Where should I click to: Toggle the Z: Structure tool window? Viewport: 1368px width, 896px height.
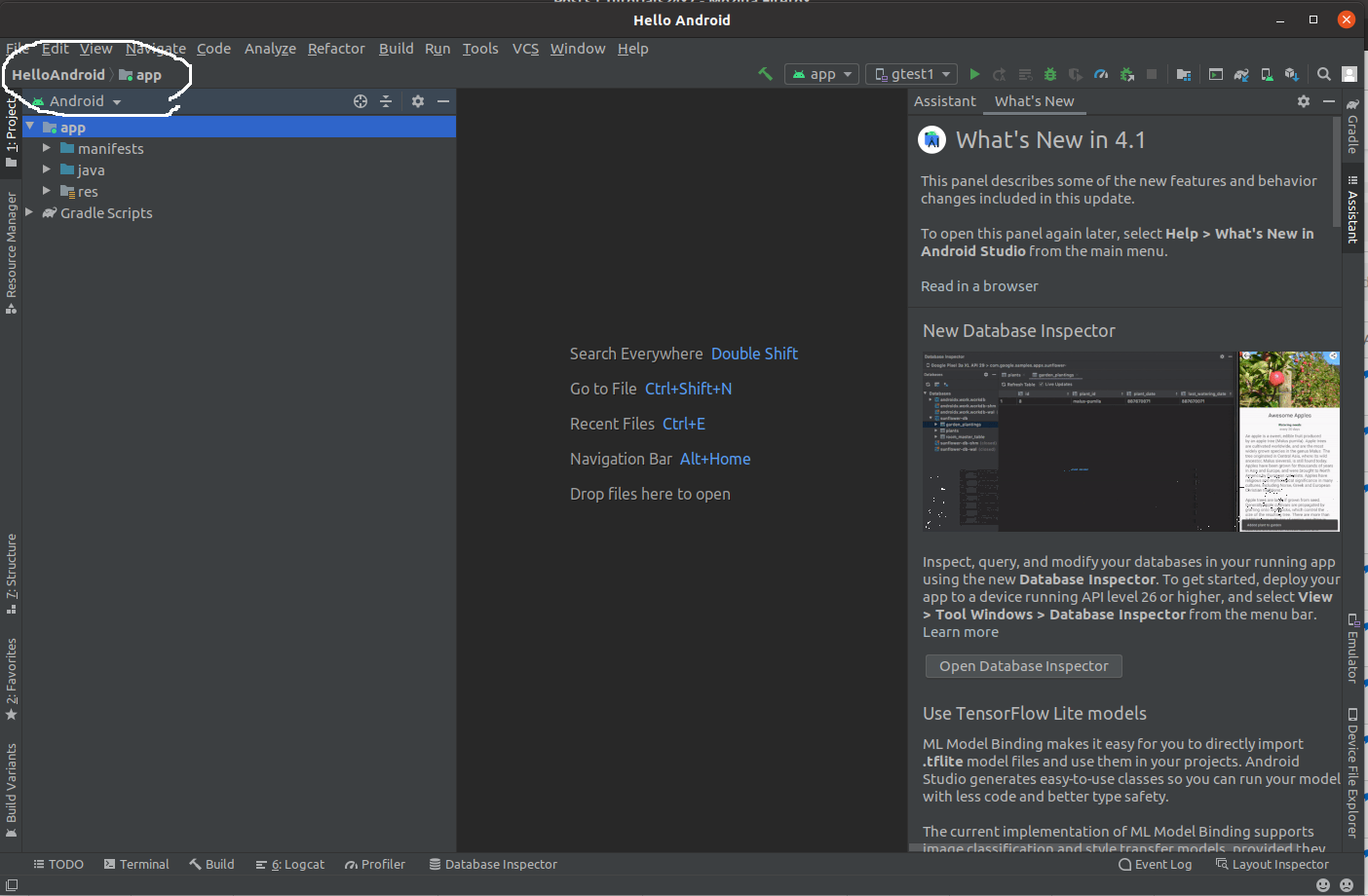[x=11, y=574]
